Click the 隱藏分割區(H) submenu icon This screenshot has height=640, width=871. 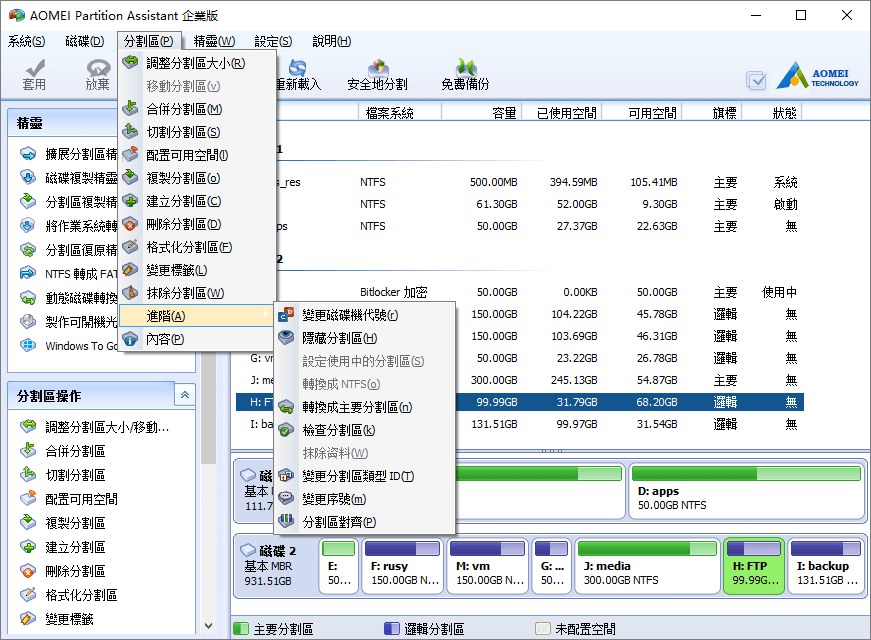pyautogui.click(x=286, y=338)
